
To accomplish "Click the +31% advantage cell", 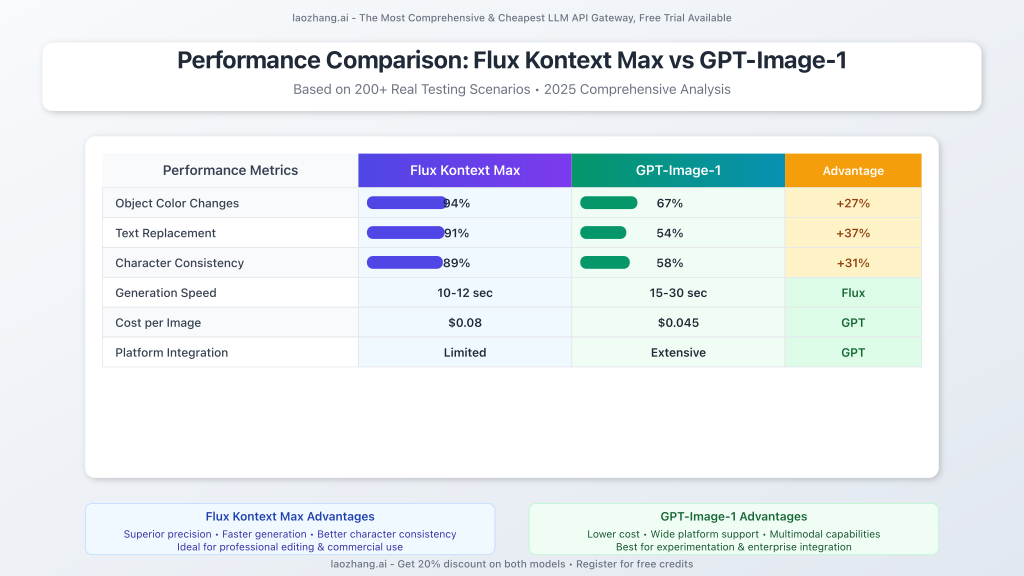I will click(853, 263).
